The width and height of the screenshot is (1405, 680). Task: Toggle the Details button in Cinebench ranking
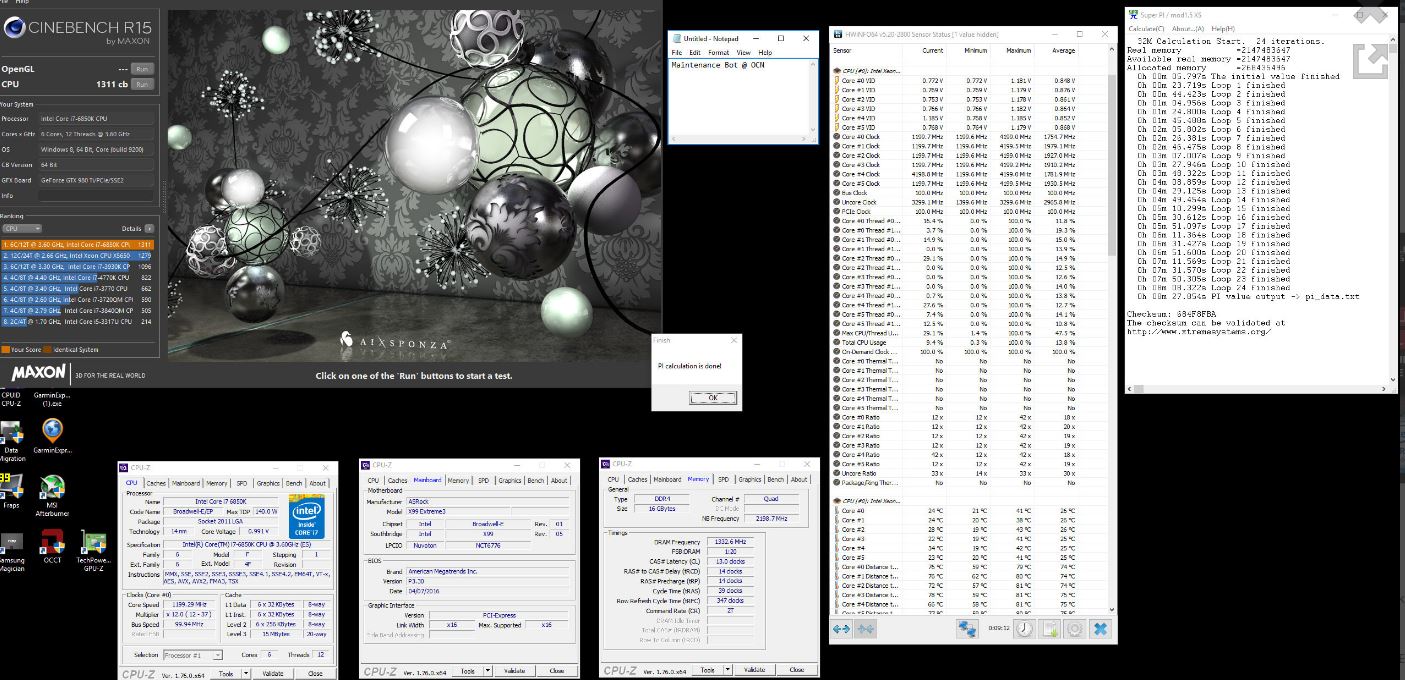[x=148, y=229]
